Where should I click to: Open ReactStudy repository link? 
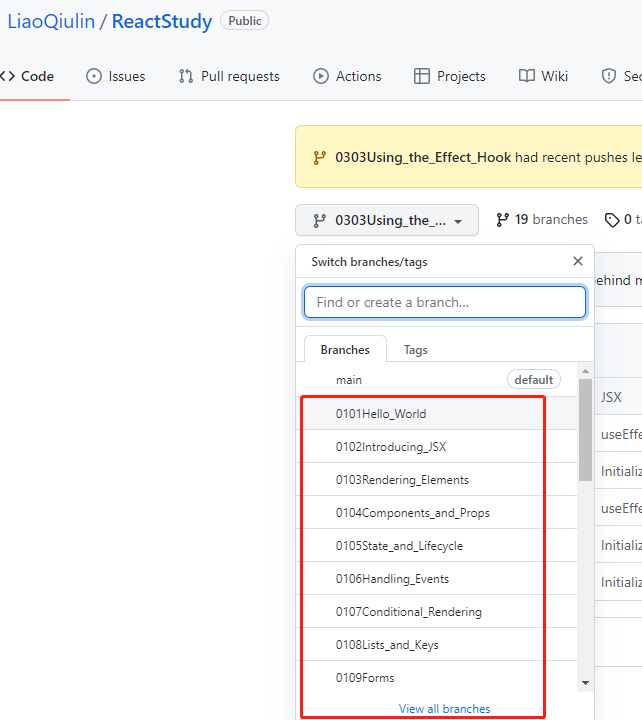(x=162, y=22)
